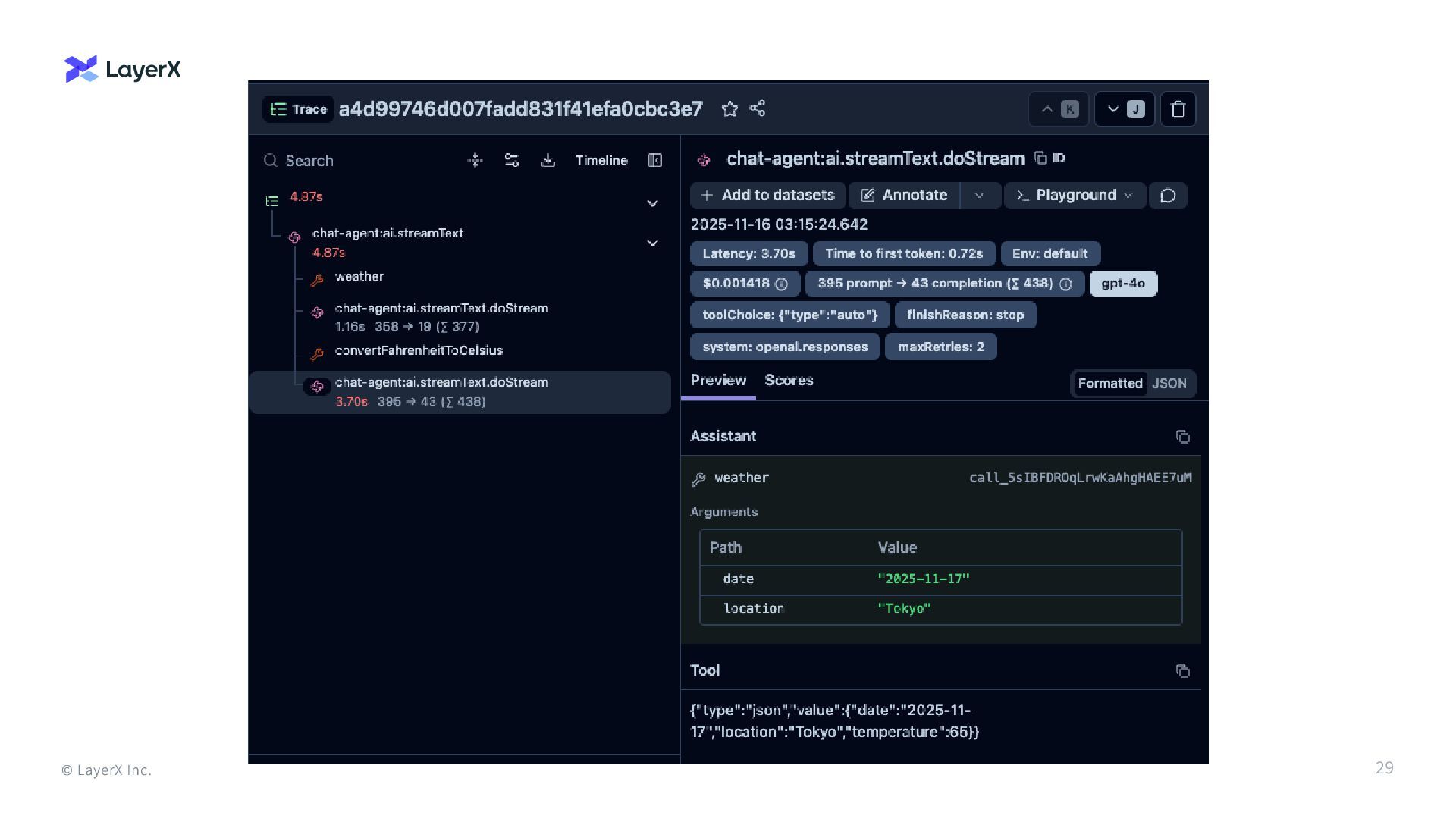Expand the Annotate options arrow
The image size is (1456, 819).
(x=979, y=196)
